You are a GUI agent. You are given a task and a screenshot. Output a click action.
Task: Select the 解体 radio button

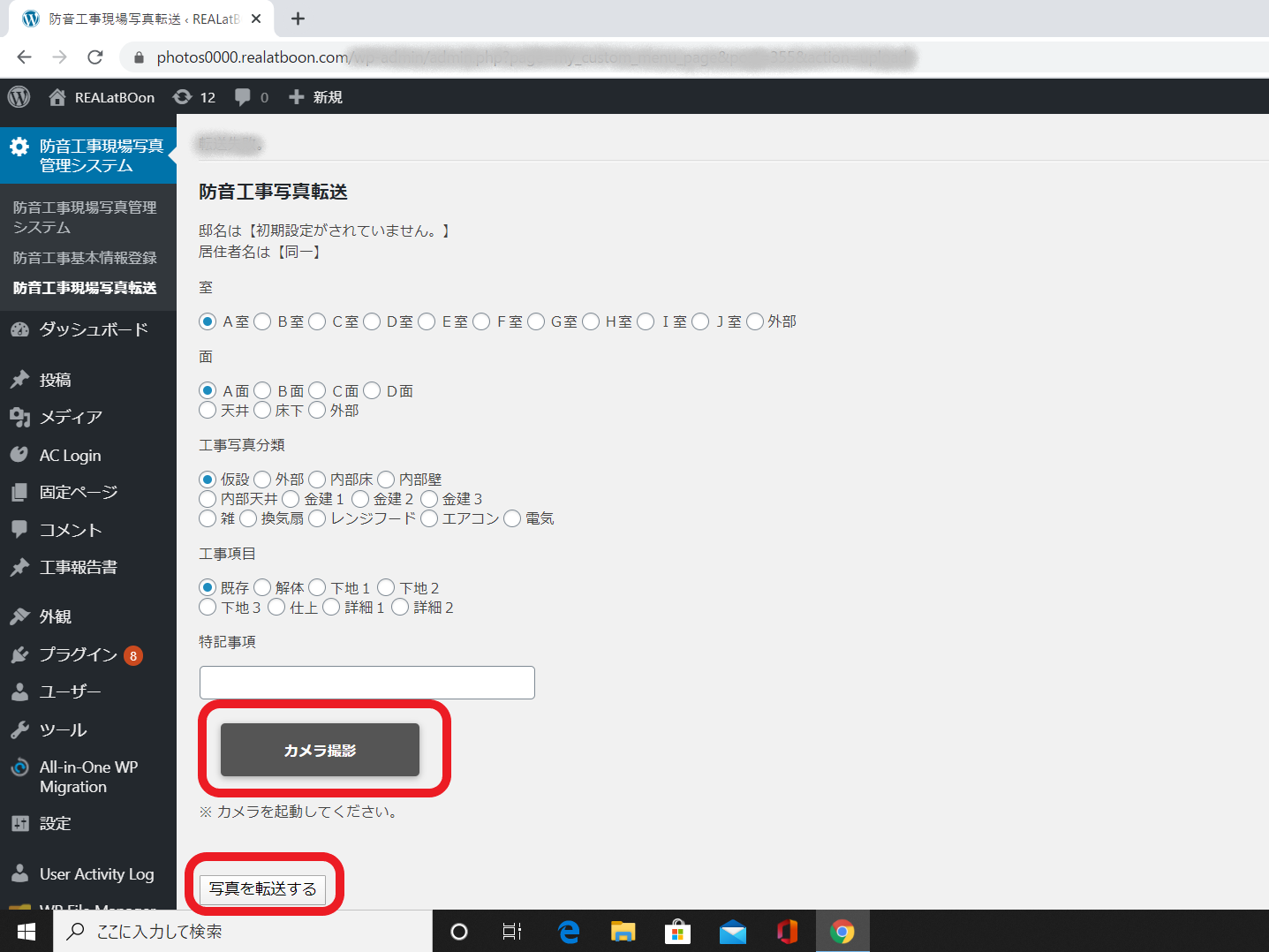click(262, 587)
